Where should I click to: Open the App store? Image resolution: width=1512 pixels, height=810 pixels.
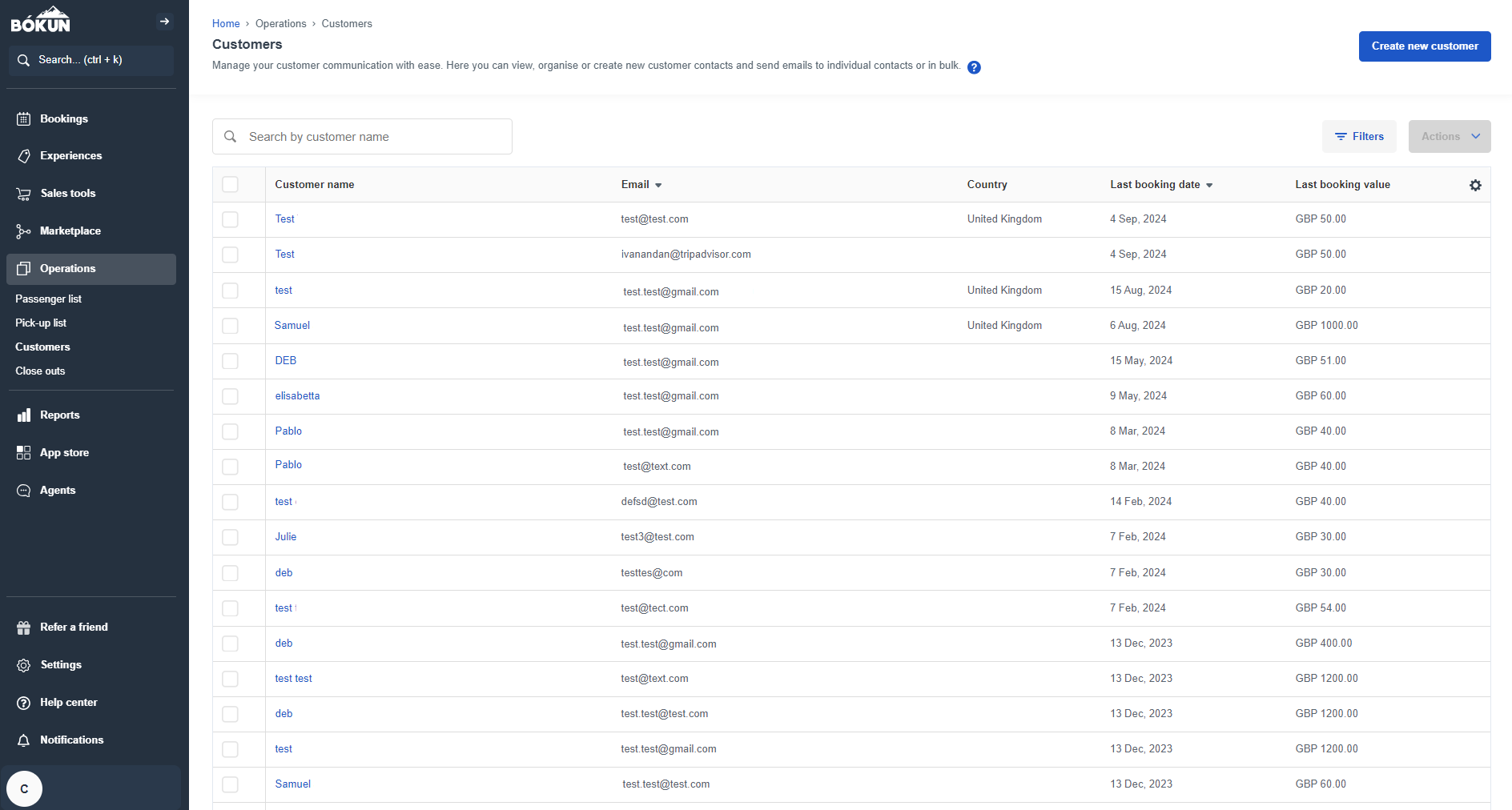[x=25, y=452]
